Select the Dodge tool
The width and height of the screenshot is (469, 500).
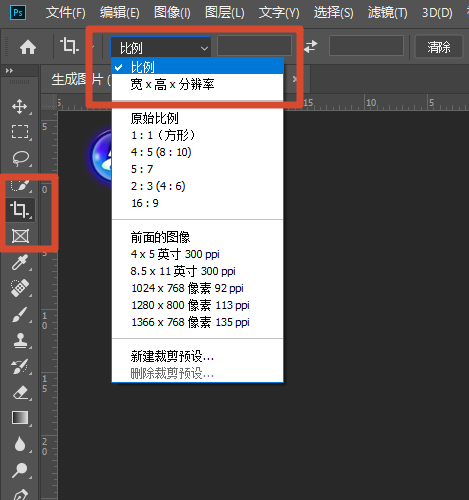pyautogui.click(x=20, y=470)
